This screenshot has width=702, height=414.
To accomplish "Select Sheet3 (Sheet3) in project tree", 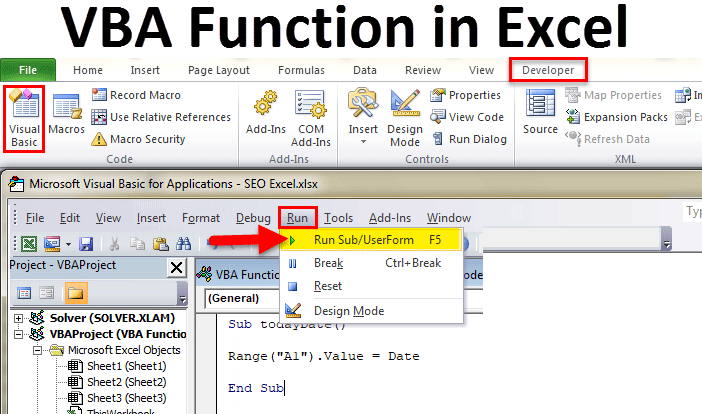I will point(117,398).
